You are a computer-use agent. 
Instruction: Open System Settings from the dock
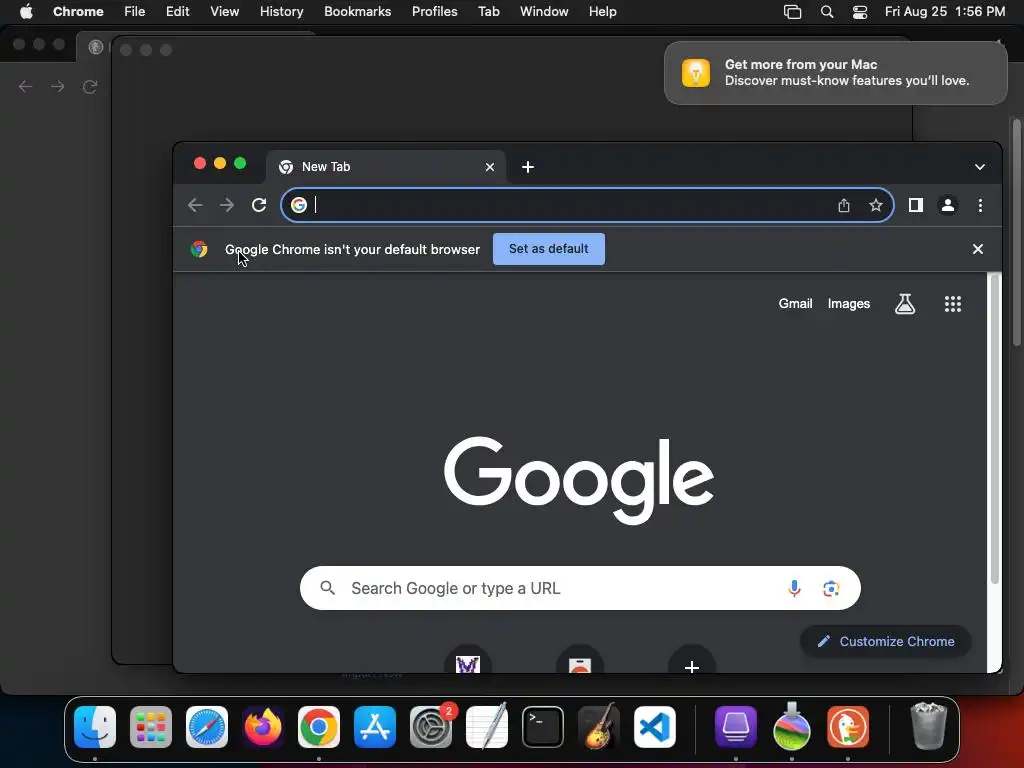click(x=431, y=727)
